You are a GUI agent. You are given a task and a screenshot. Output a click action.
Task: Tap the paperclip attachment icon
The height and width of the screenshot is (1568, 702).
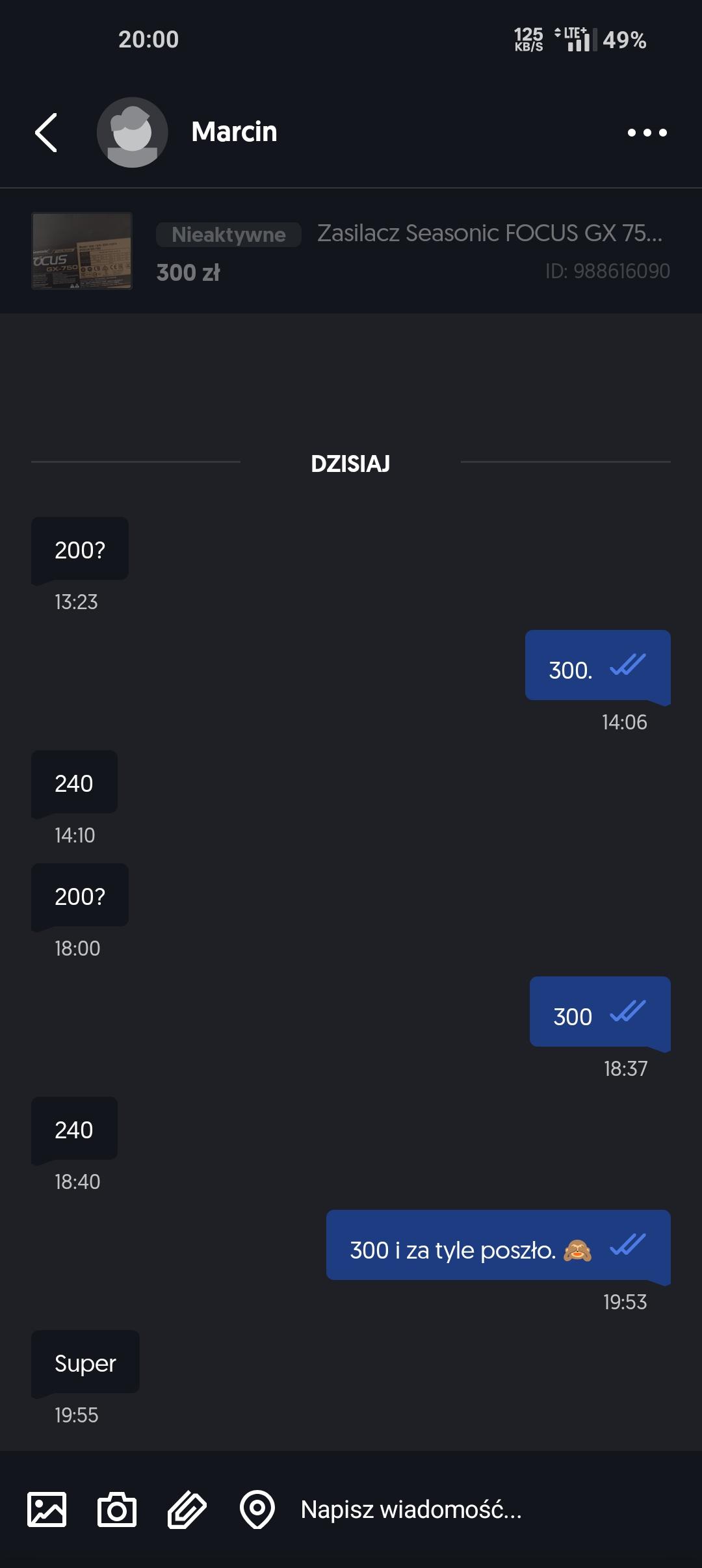pyautogui.click(x=187, y=1509)
